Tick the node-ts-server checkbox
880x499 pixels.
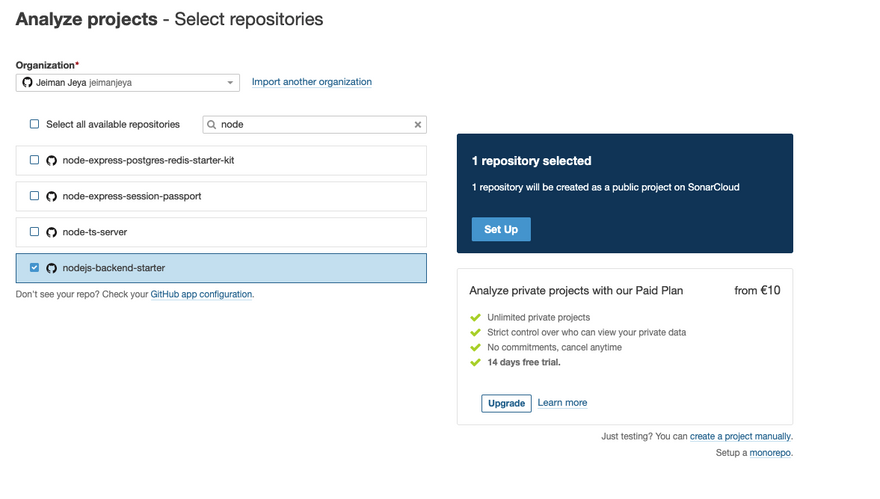[x=34, y=232]
